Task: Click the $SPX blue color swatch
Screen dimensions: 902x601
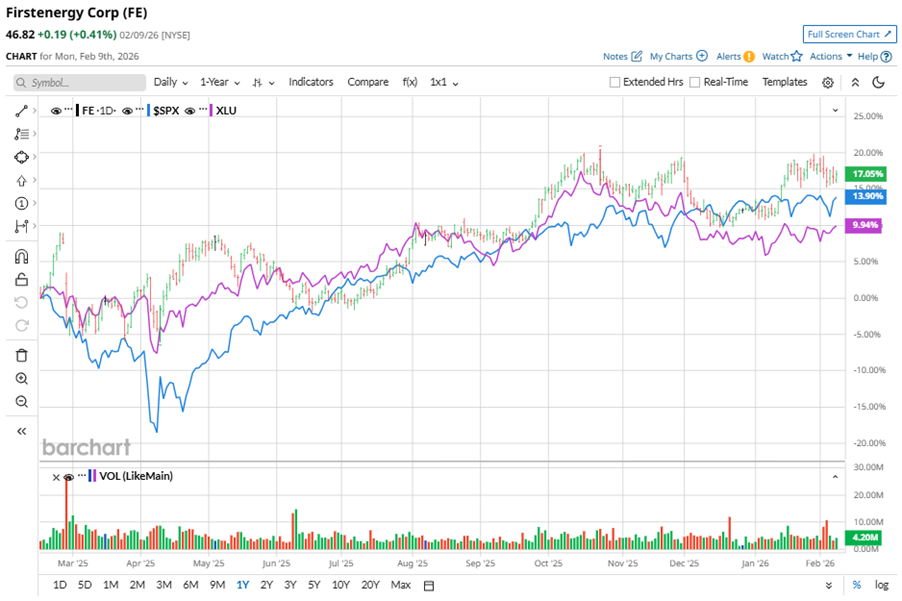Action: coord(148,110)
